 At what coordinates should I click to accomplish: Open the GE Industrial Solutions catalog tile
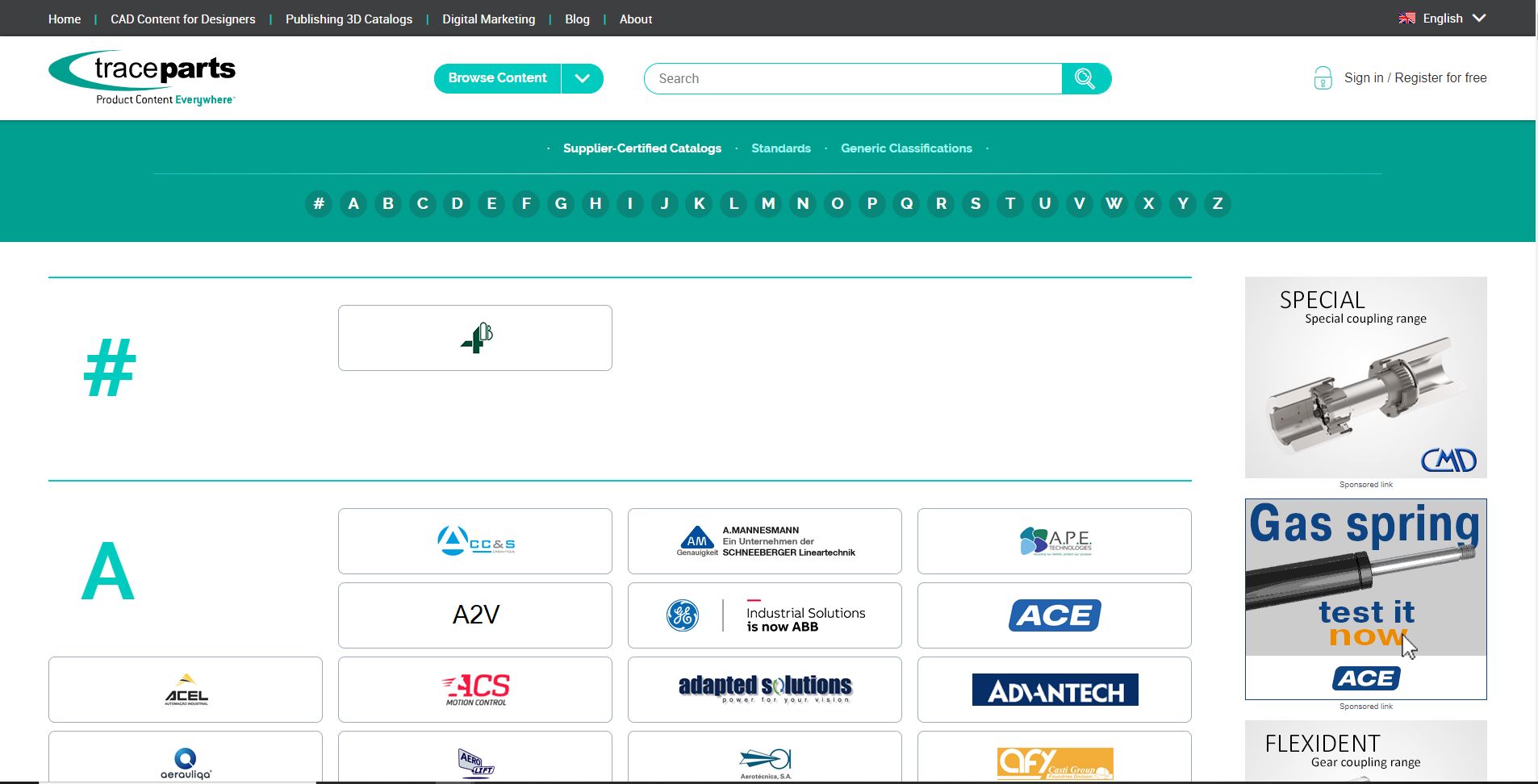tap(765, 615)
